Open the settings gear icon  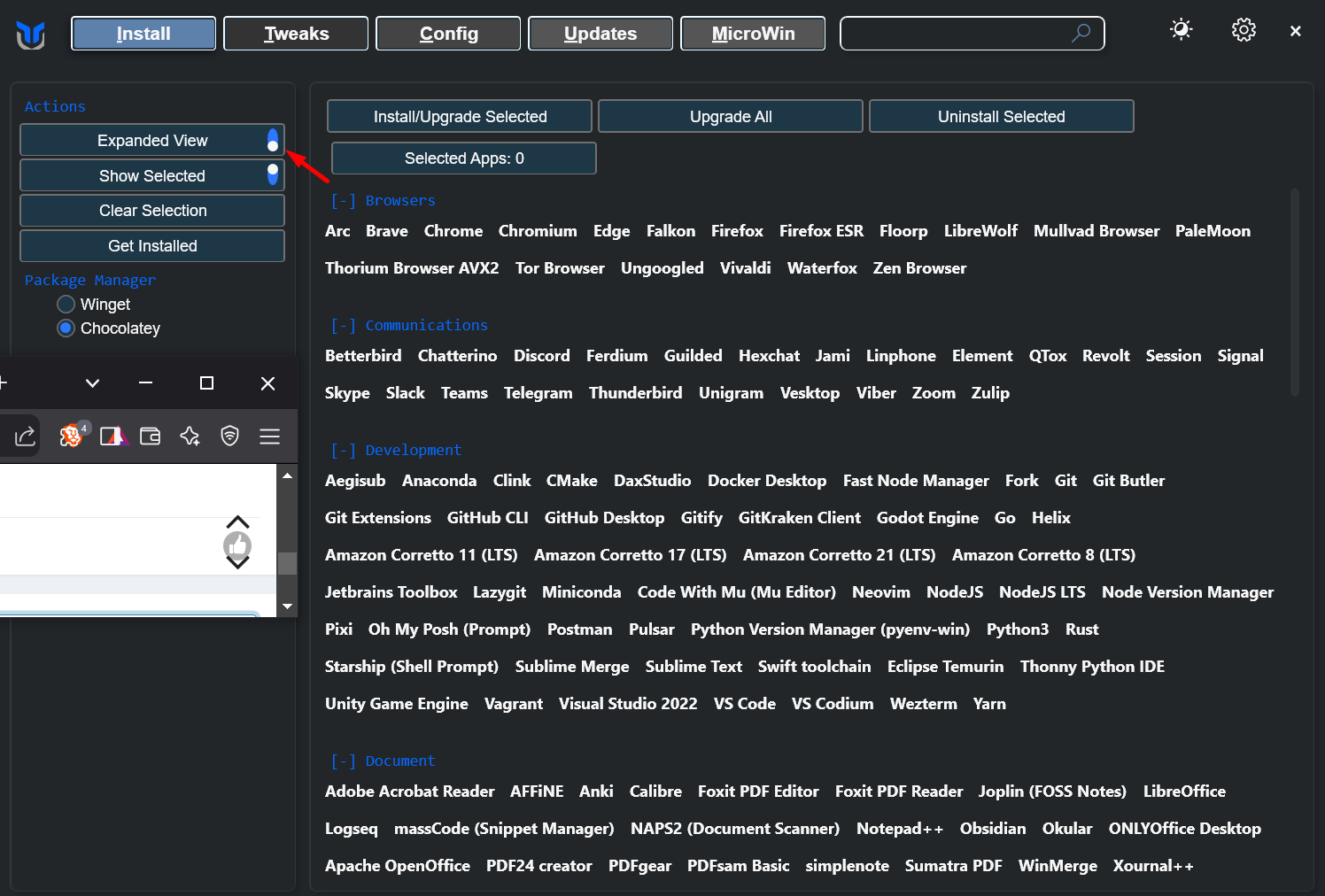(x=1244, y=30)
